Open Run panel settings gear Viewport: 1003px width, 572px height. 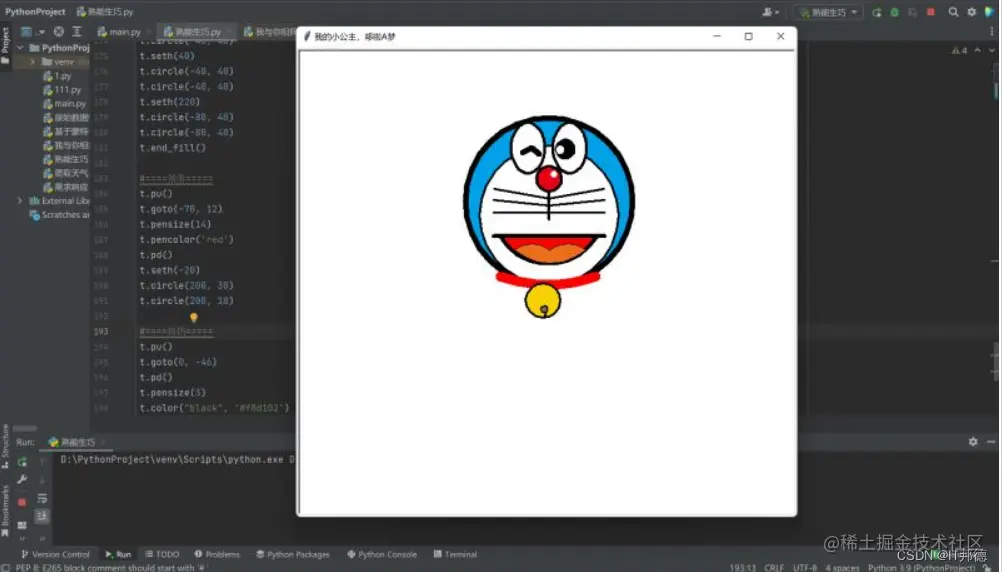point(973,441)
